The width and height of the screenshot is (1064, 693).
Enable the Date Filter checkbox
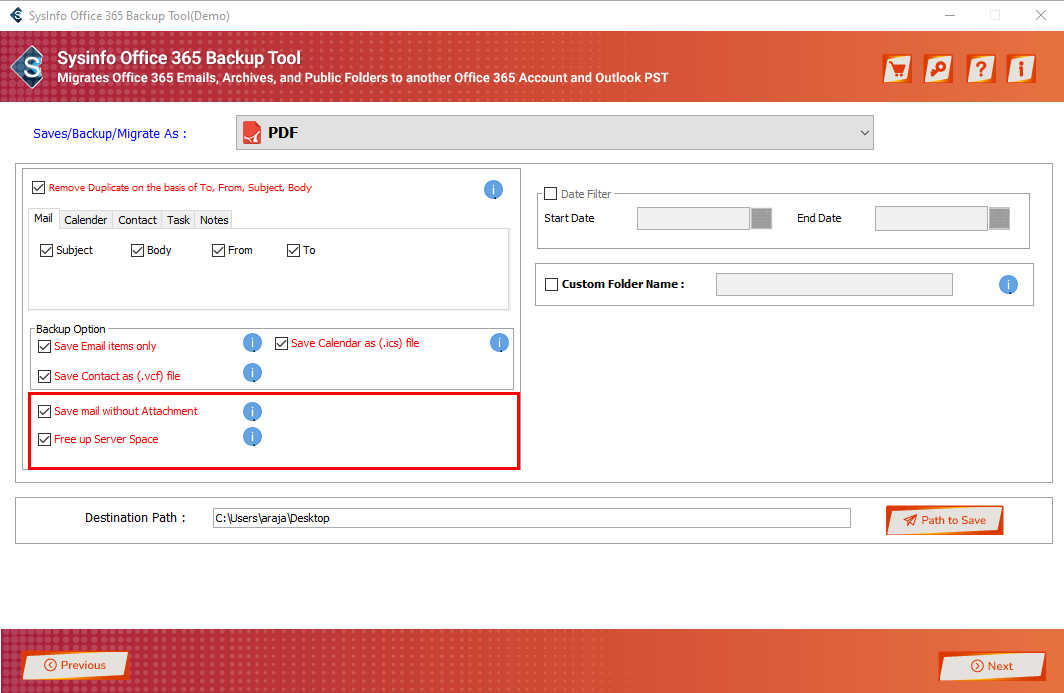550,194
